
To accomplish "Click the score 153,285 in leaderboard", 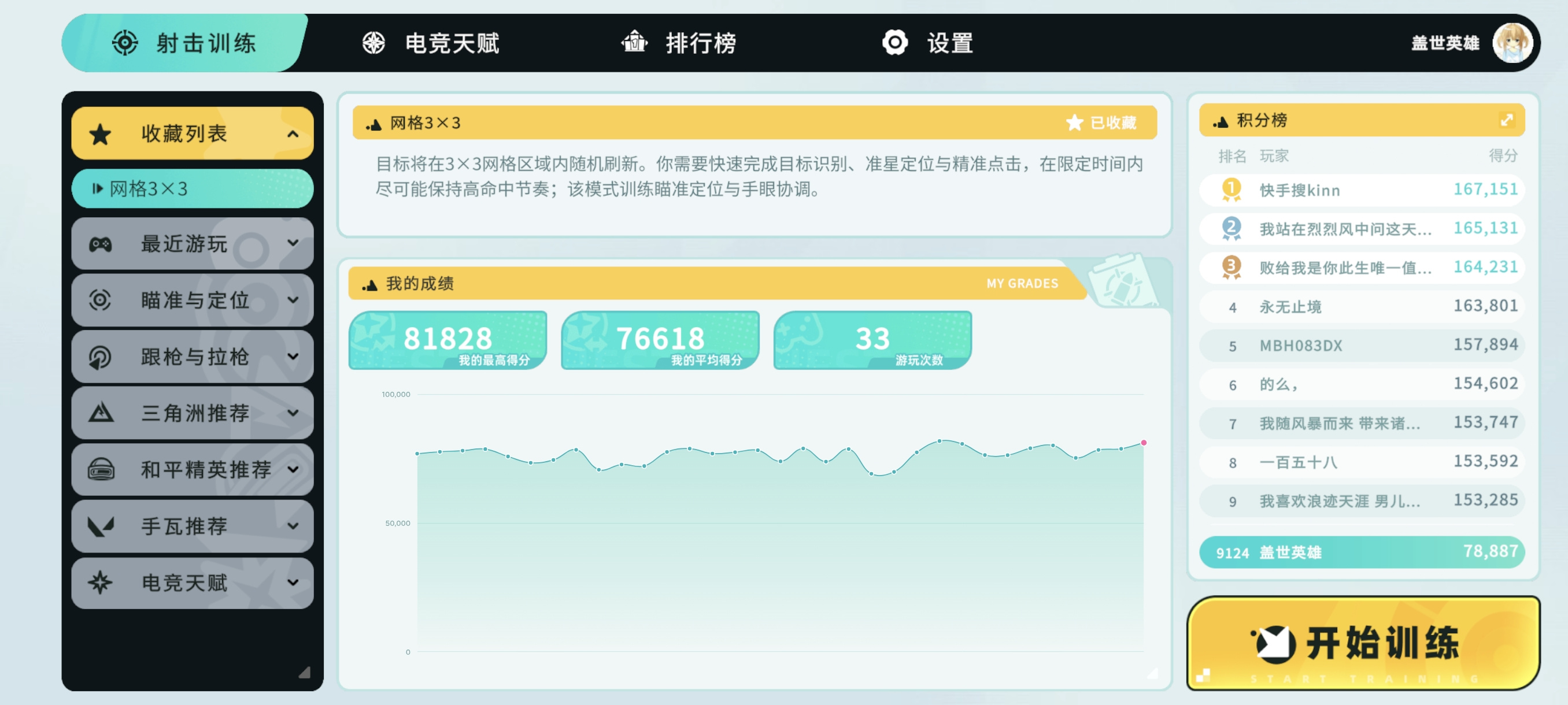I will tap(1486, 500).
